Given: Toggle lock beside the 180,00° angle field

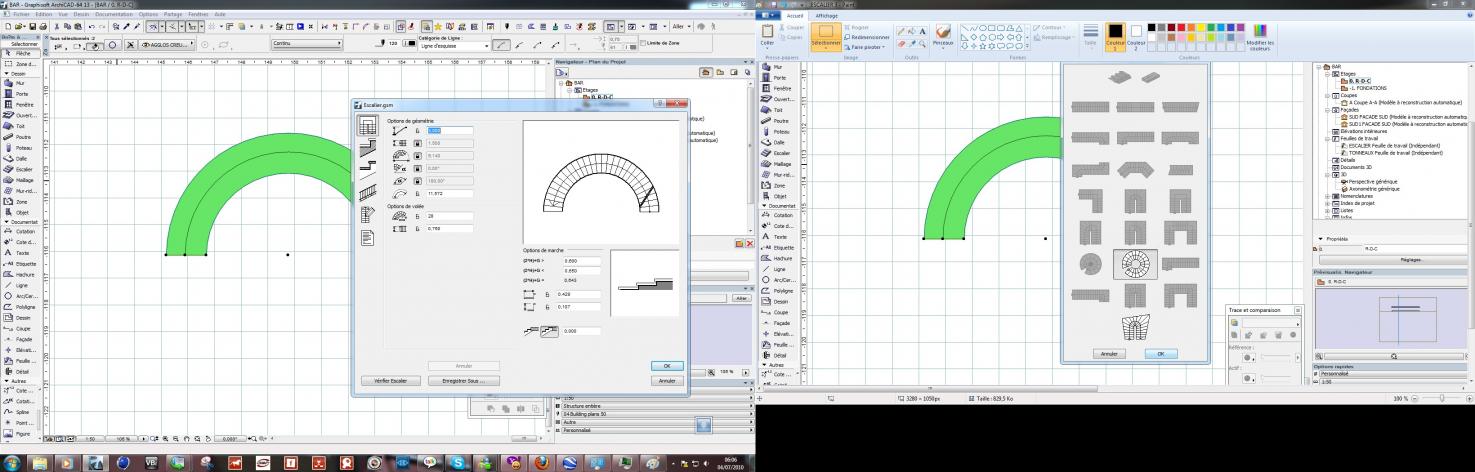Looking at the screenshot, I should point(417,180).
